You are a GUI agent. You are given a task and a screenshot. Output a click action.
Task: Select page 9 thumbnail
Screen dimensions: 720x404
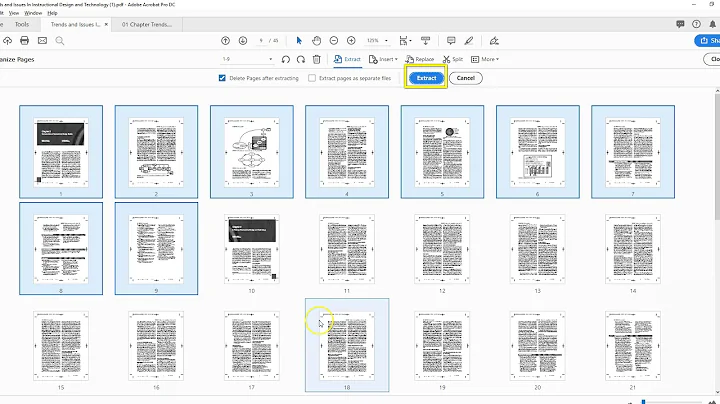coord(156,248)
